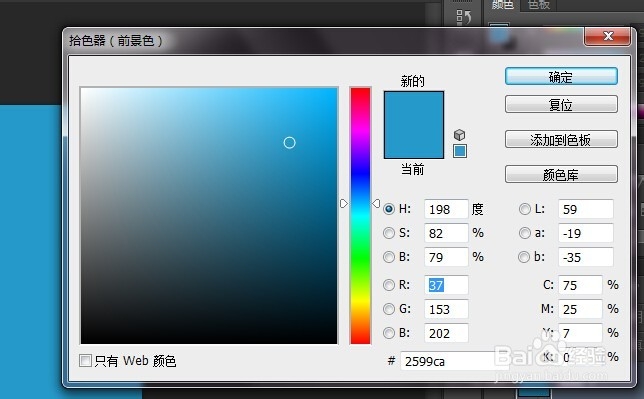Select the R red radio button

[x=389, y=285]
